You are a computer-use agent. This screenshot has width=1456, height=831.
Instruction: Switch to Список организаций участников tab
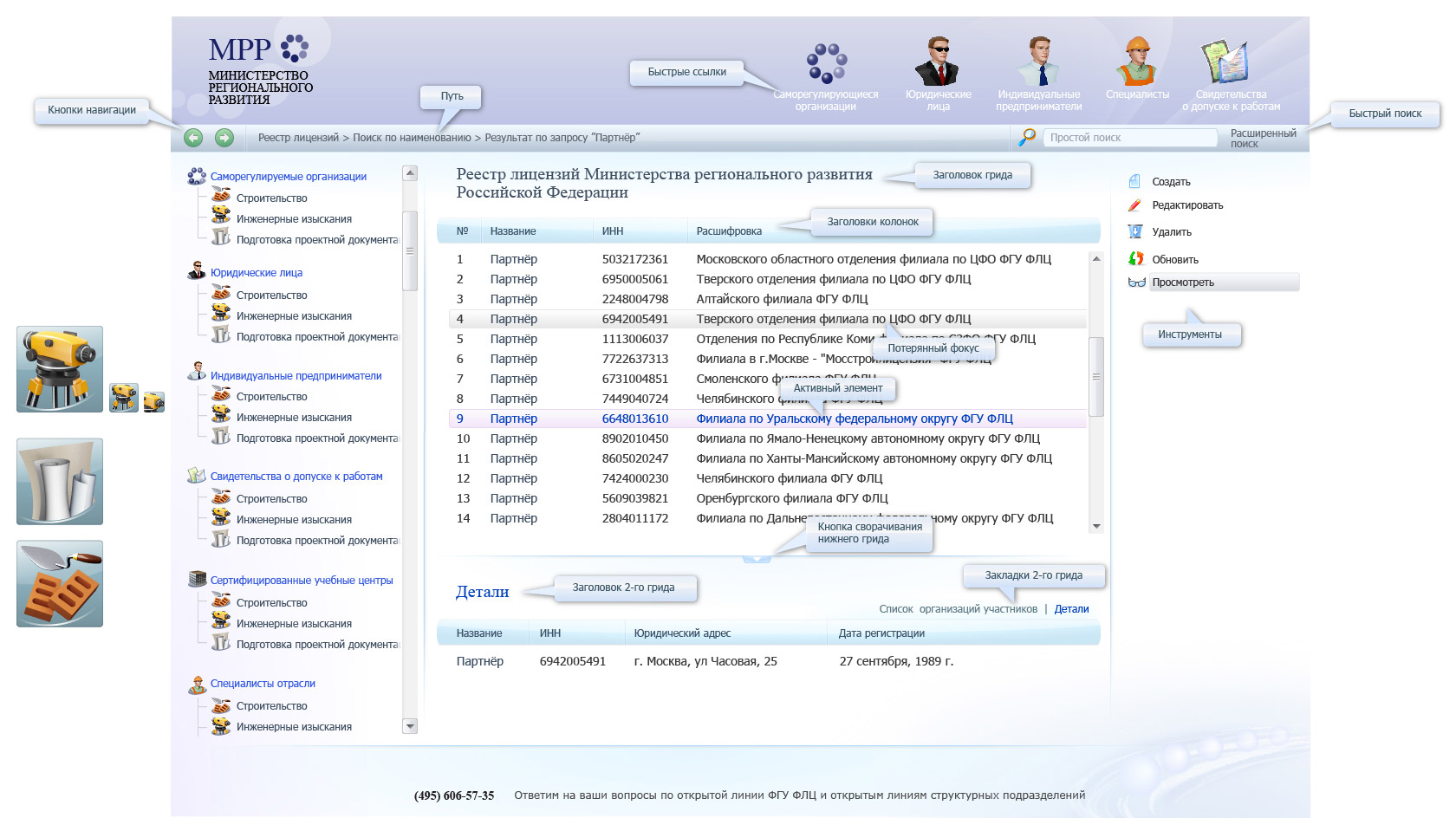(x=958, y=609)
